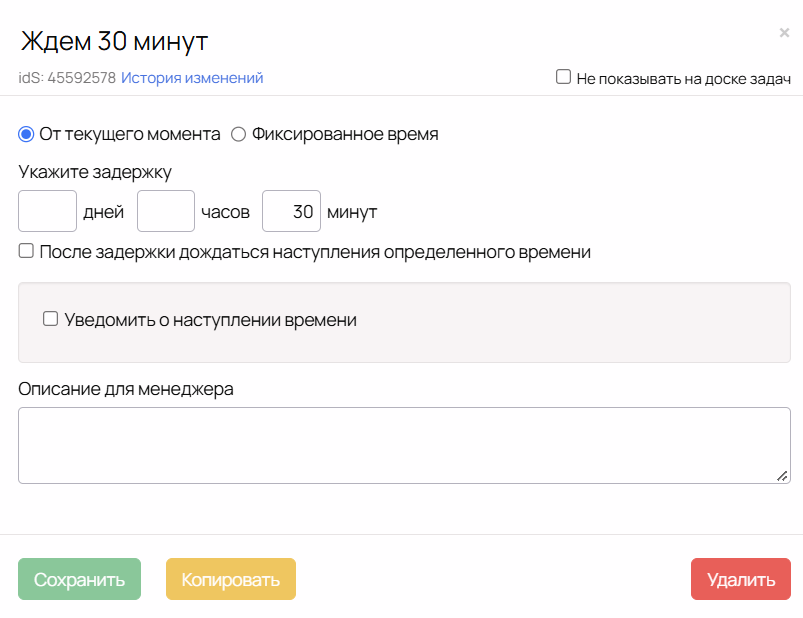Click the idS: 45592578 text
The height and width of the screenshot is (618, 803).
[67, 78]
